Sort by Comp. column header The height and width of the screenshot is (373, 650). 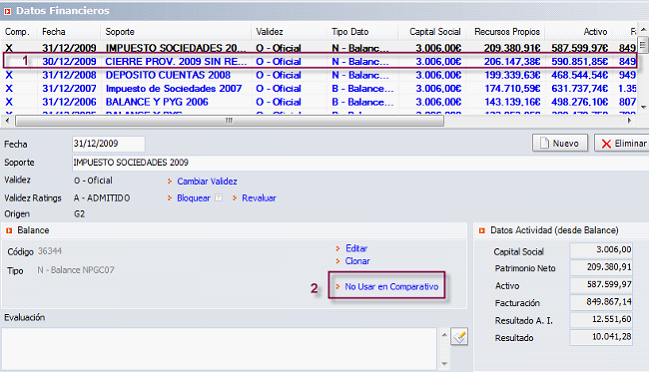pyautogui.click(x=17, y=32)
